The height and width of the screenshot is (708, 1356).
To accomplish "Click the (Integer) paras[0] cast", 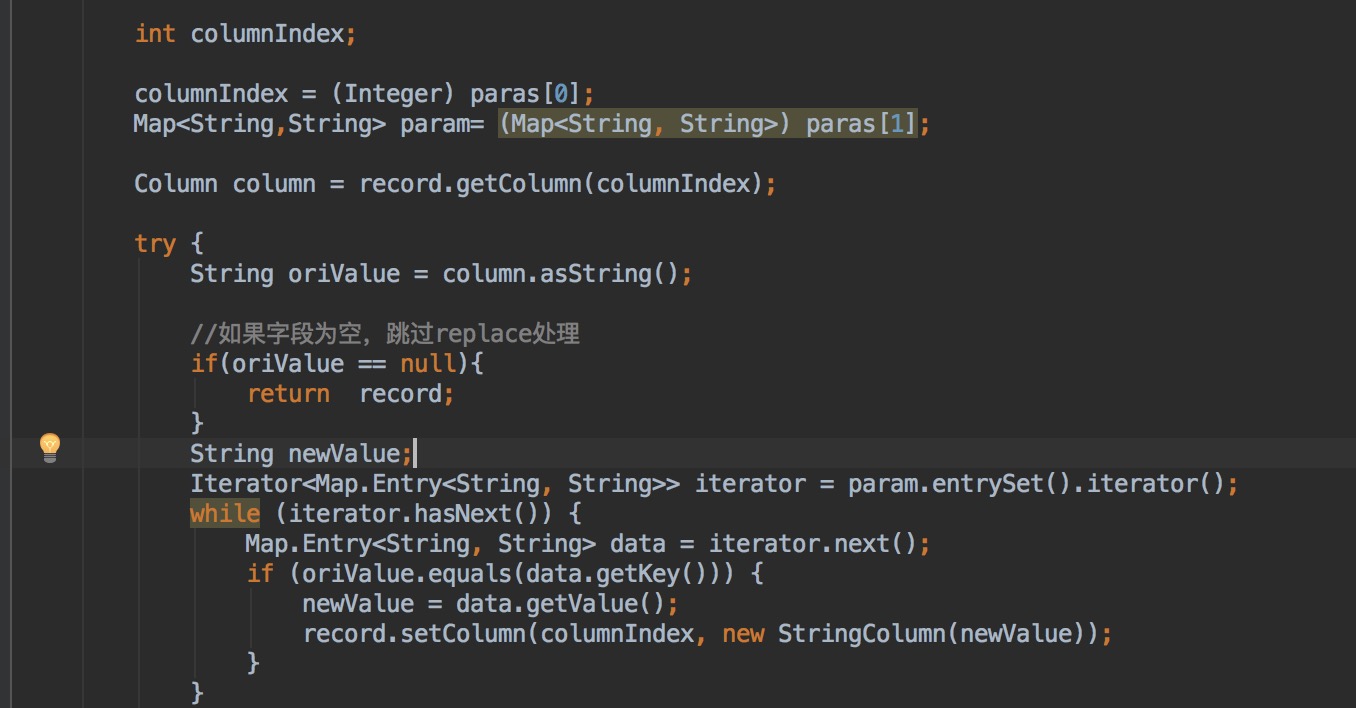I will (455, 94).
